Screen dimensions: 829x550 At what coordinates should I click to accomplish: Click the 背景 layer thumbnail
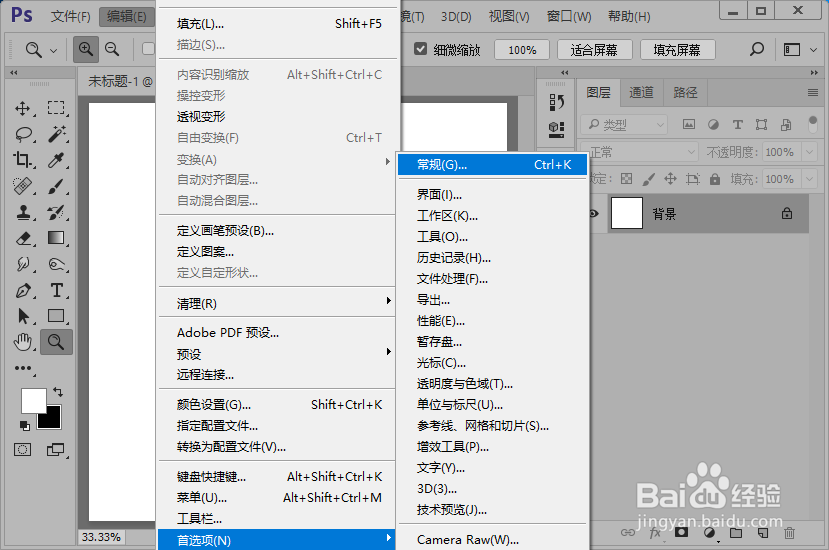pos(627,213)
